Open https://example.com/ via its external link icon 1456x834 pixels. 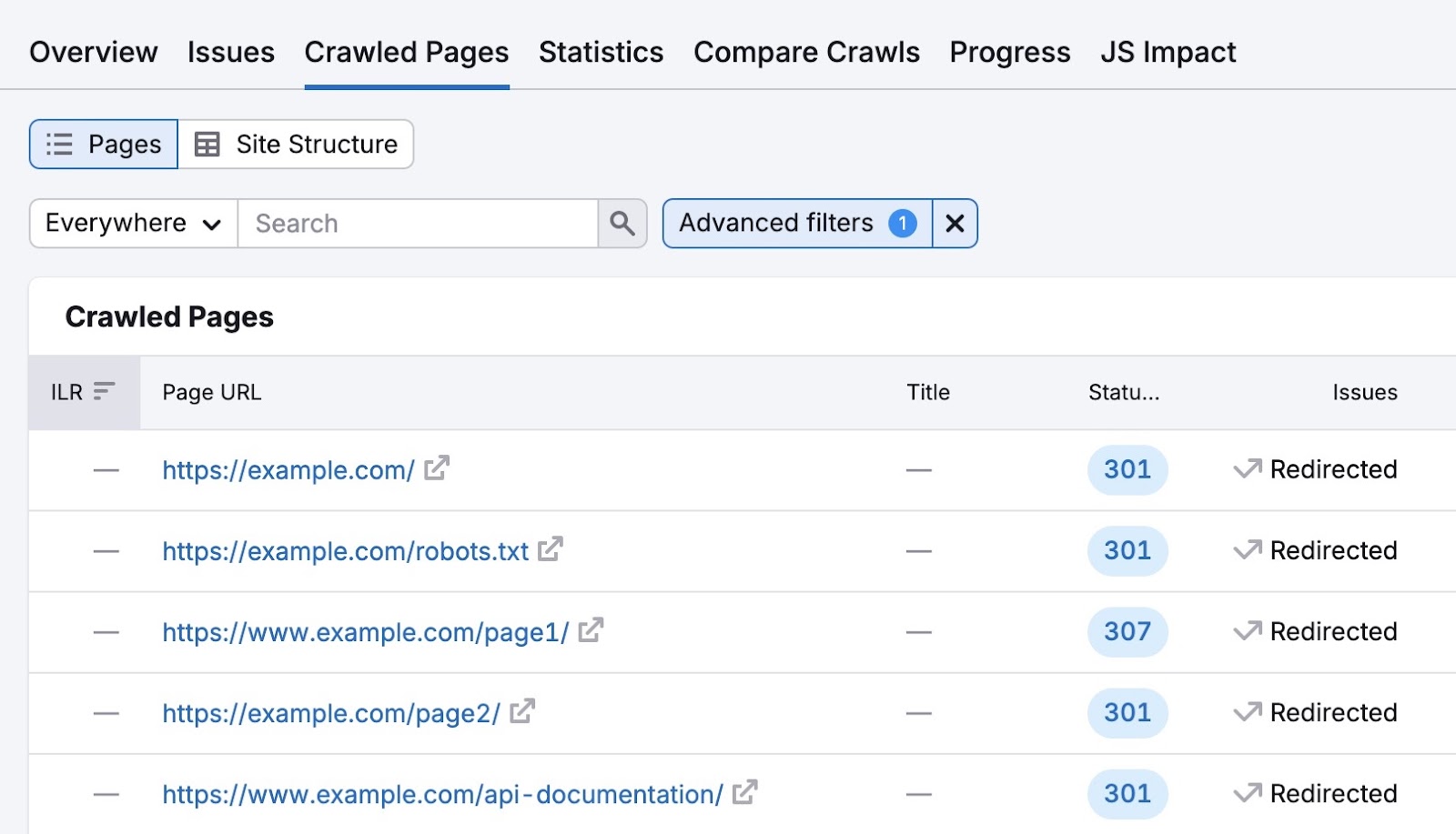(x=438, y=468)
